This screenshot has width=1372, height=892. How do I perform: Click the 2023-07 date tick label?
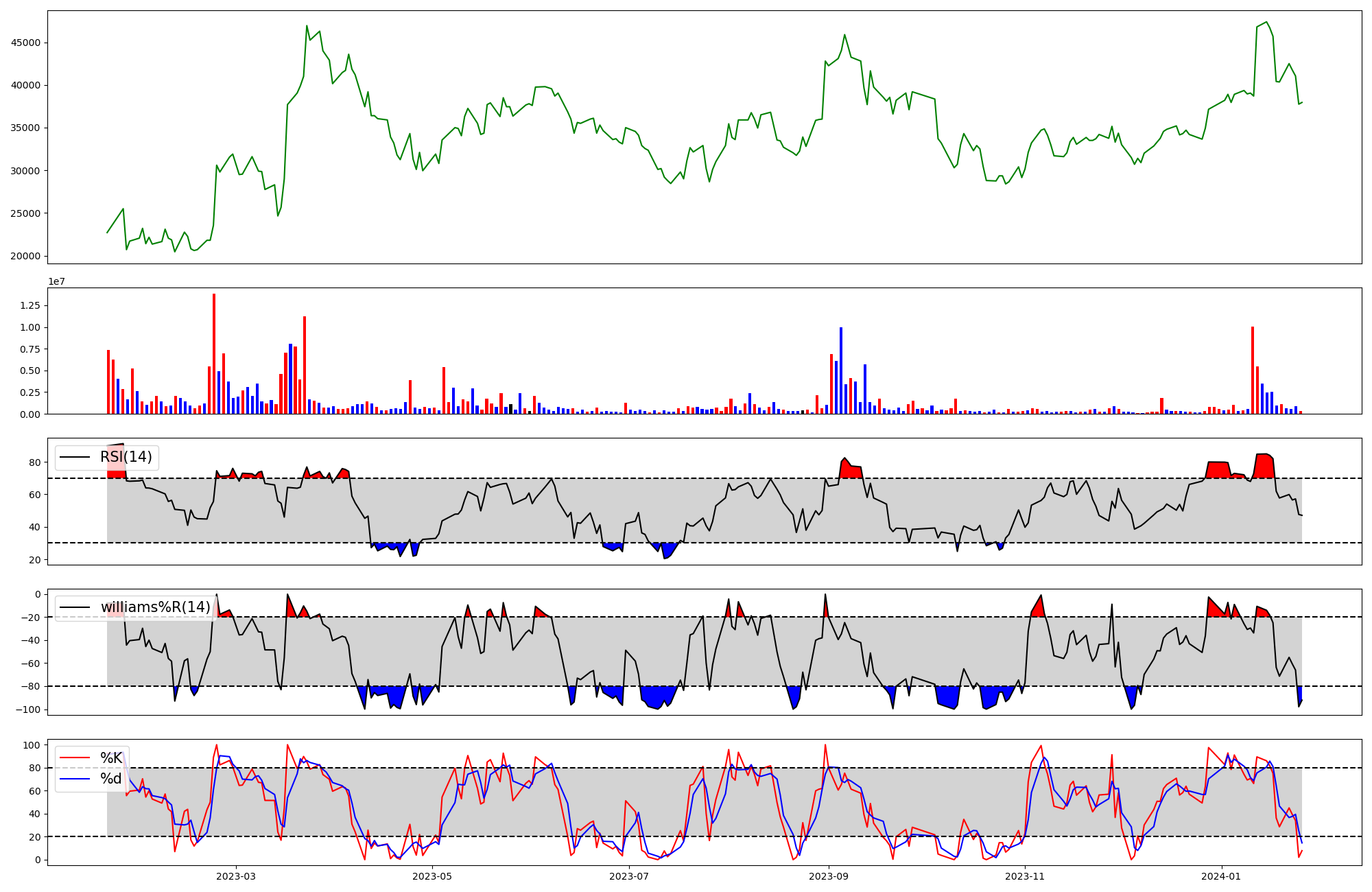tap(629, 876)
